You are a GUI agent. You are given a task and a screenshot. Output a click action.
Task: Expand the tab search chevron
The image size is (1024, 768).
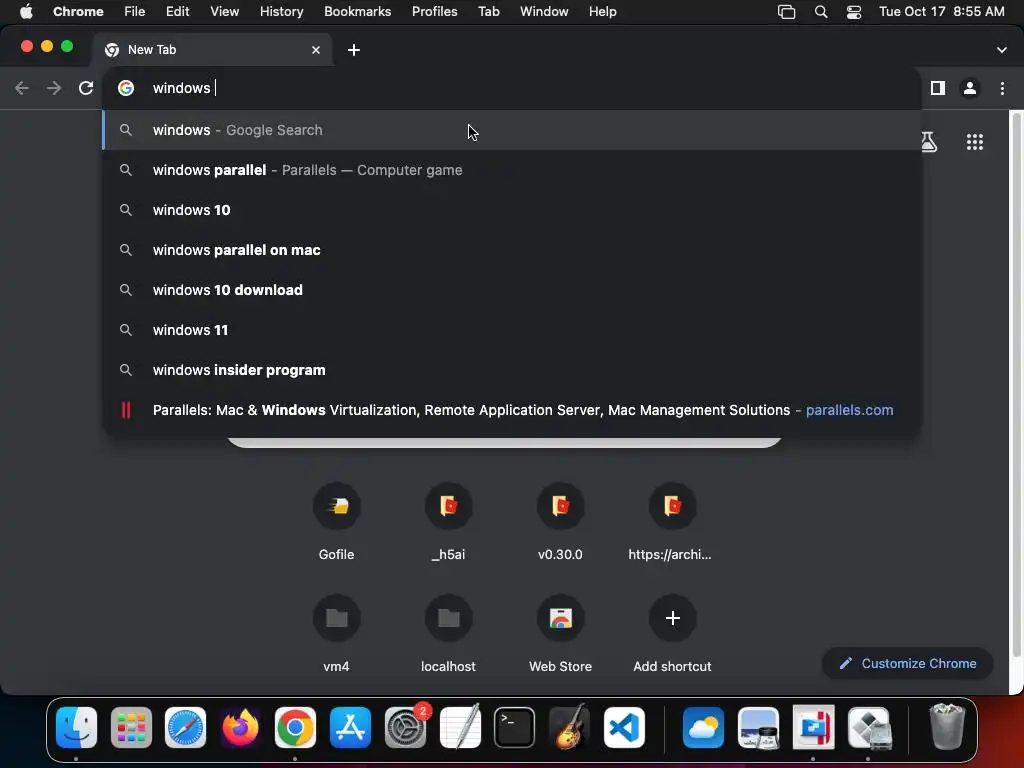1002,50
